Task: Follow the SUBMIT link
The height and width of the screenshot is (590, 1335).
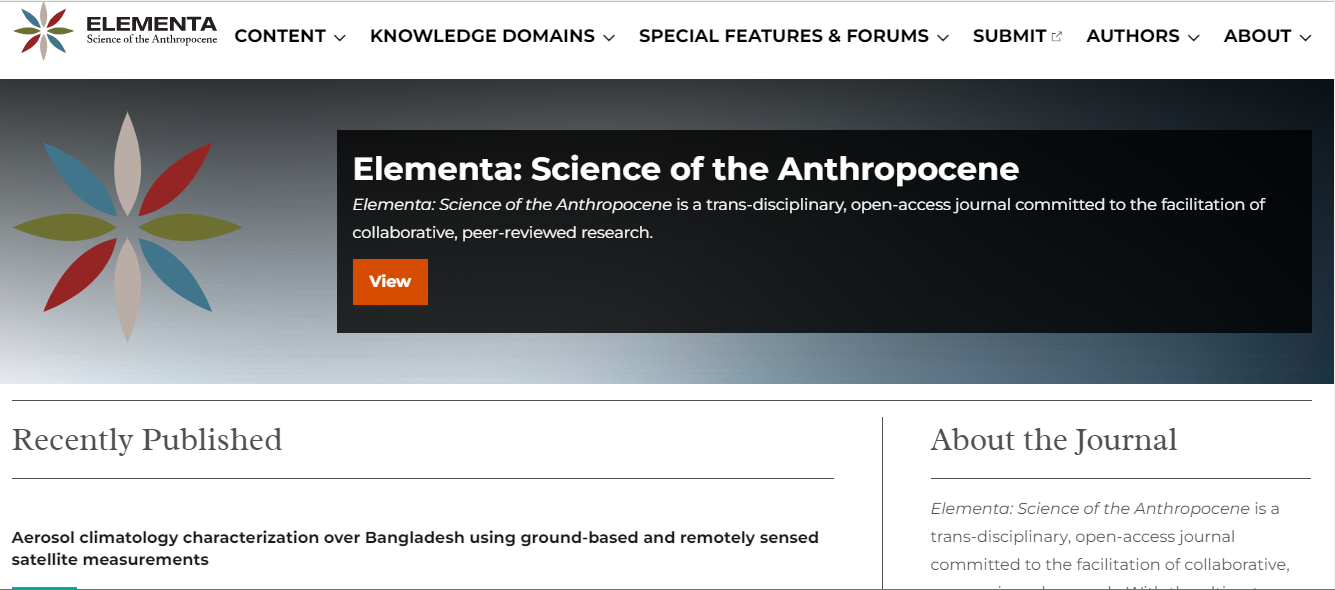Action: (x=1009, y=36)
